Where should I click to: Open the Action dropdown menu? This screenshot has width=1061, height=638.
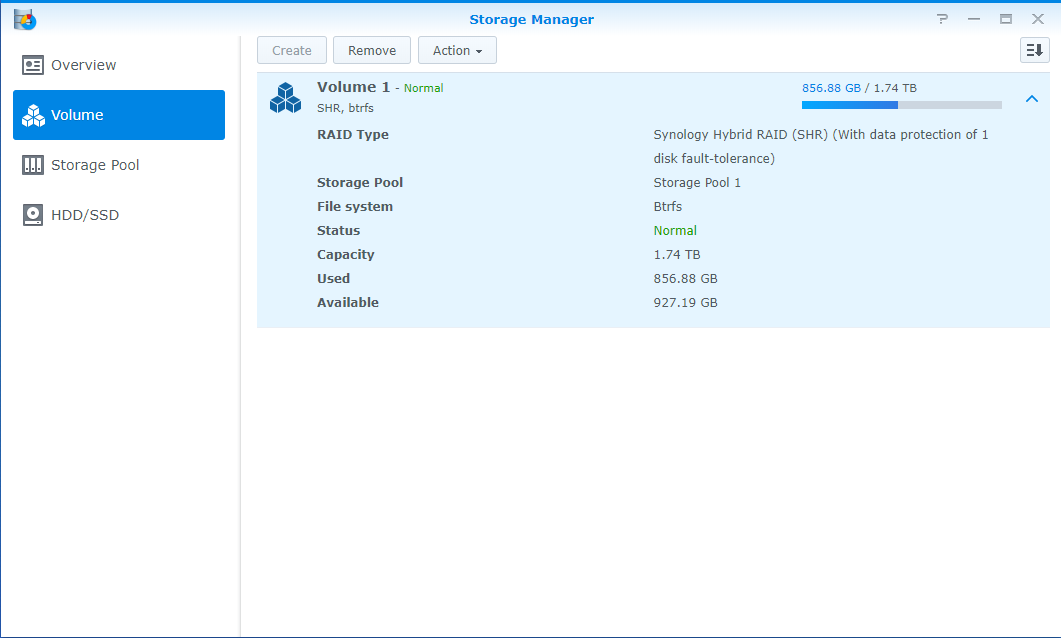click(x=457, y=49)
